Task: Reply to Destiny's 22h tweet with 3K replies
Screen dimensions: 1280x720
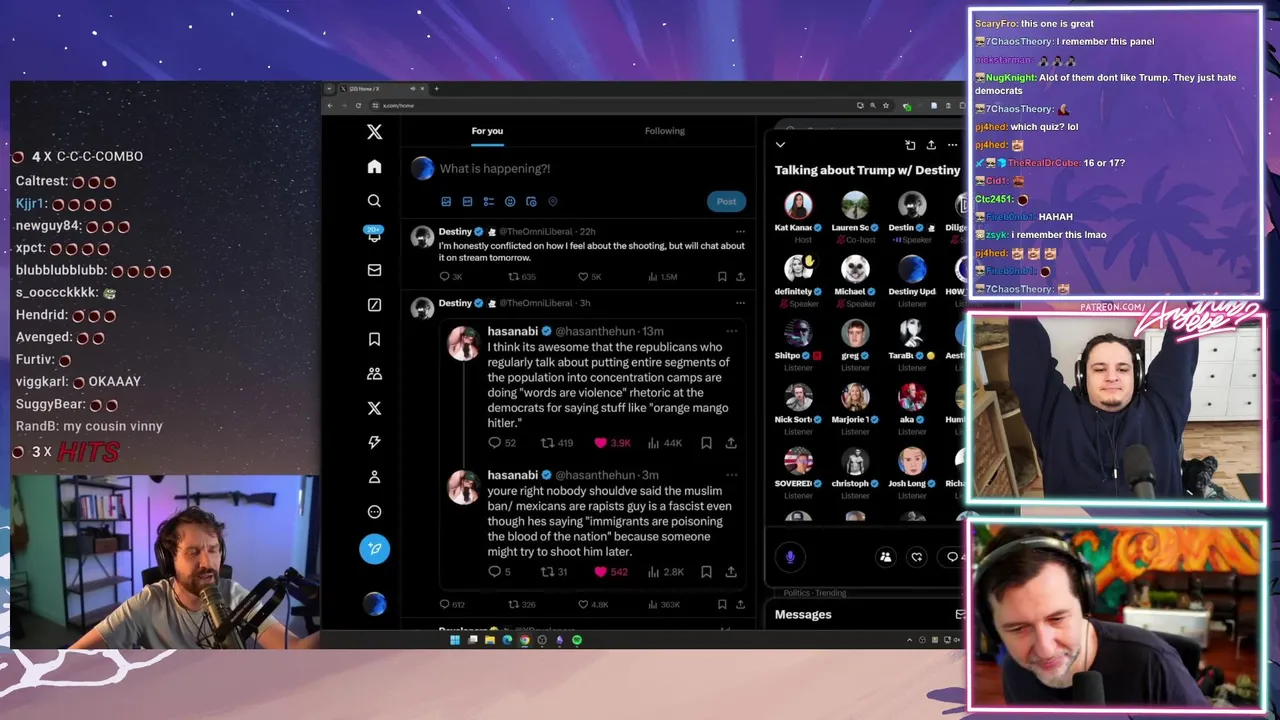Action: (450, 277)
